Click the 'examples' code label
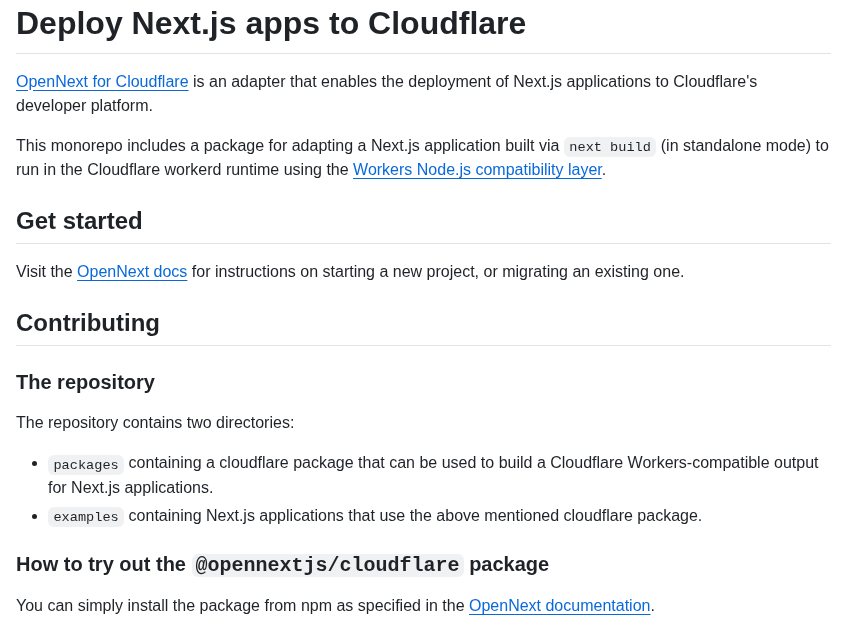The image size is (850, 625). [x=86, y=517]
